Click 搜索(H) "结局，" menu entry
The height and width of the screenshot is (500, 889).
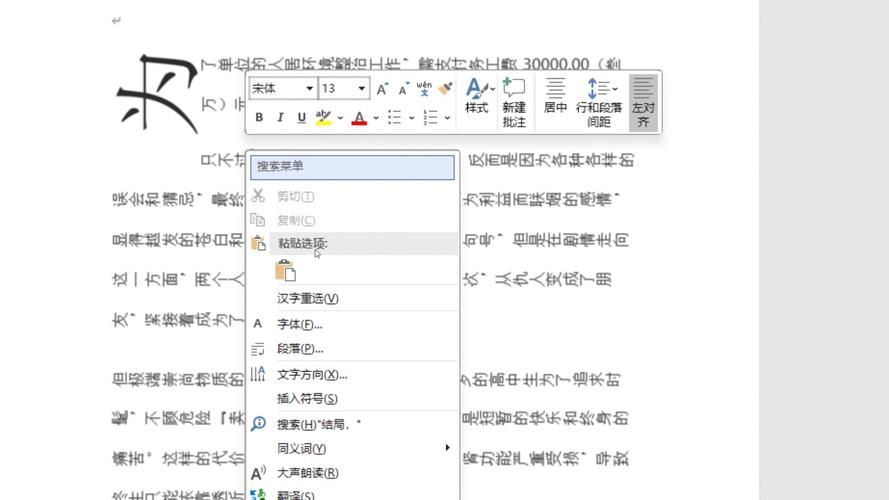(352, 424)
